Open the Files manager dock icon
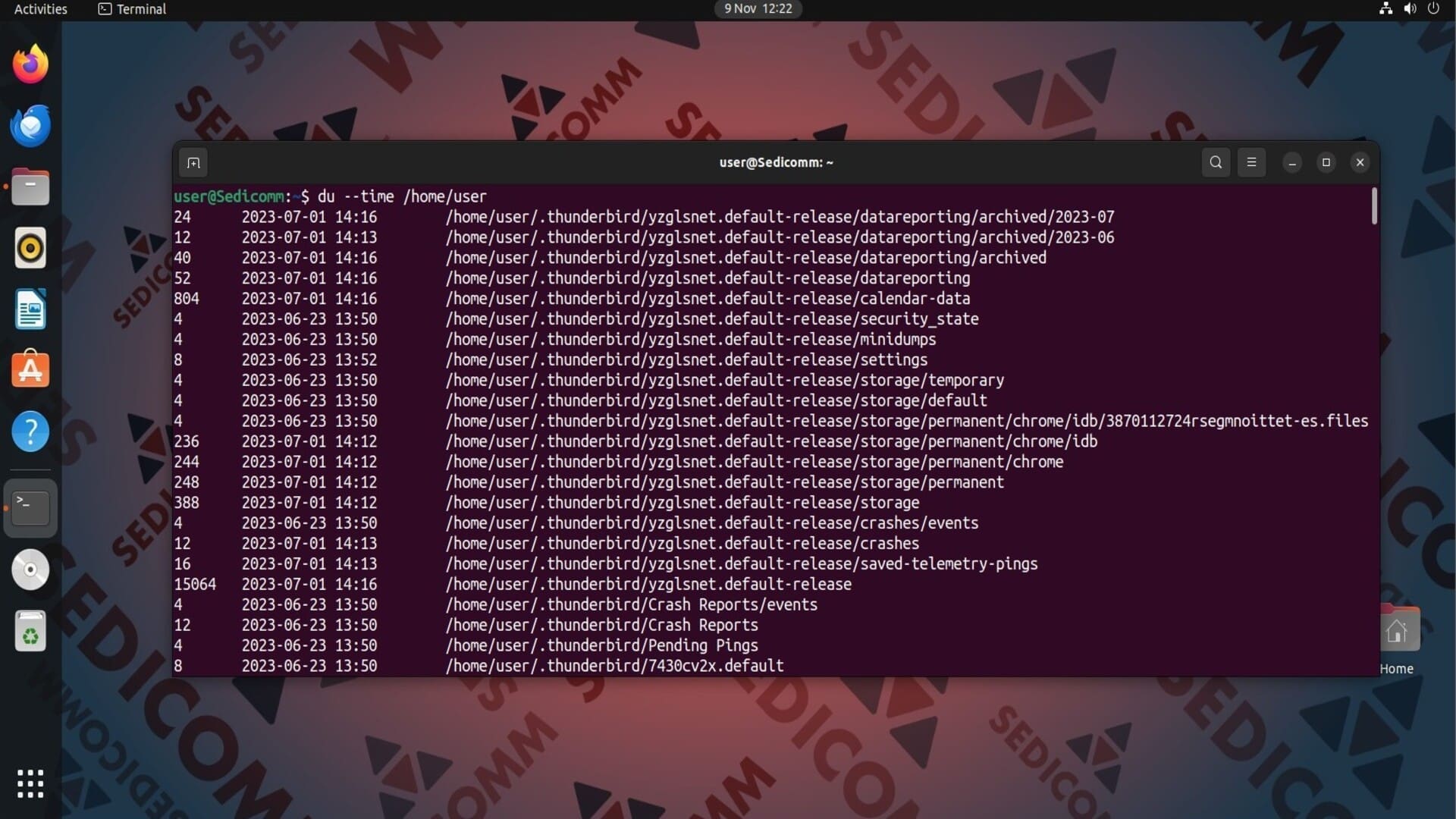1456x819 pixels. [30, 187]
